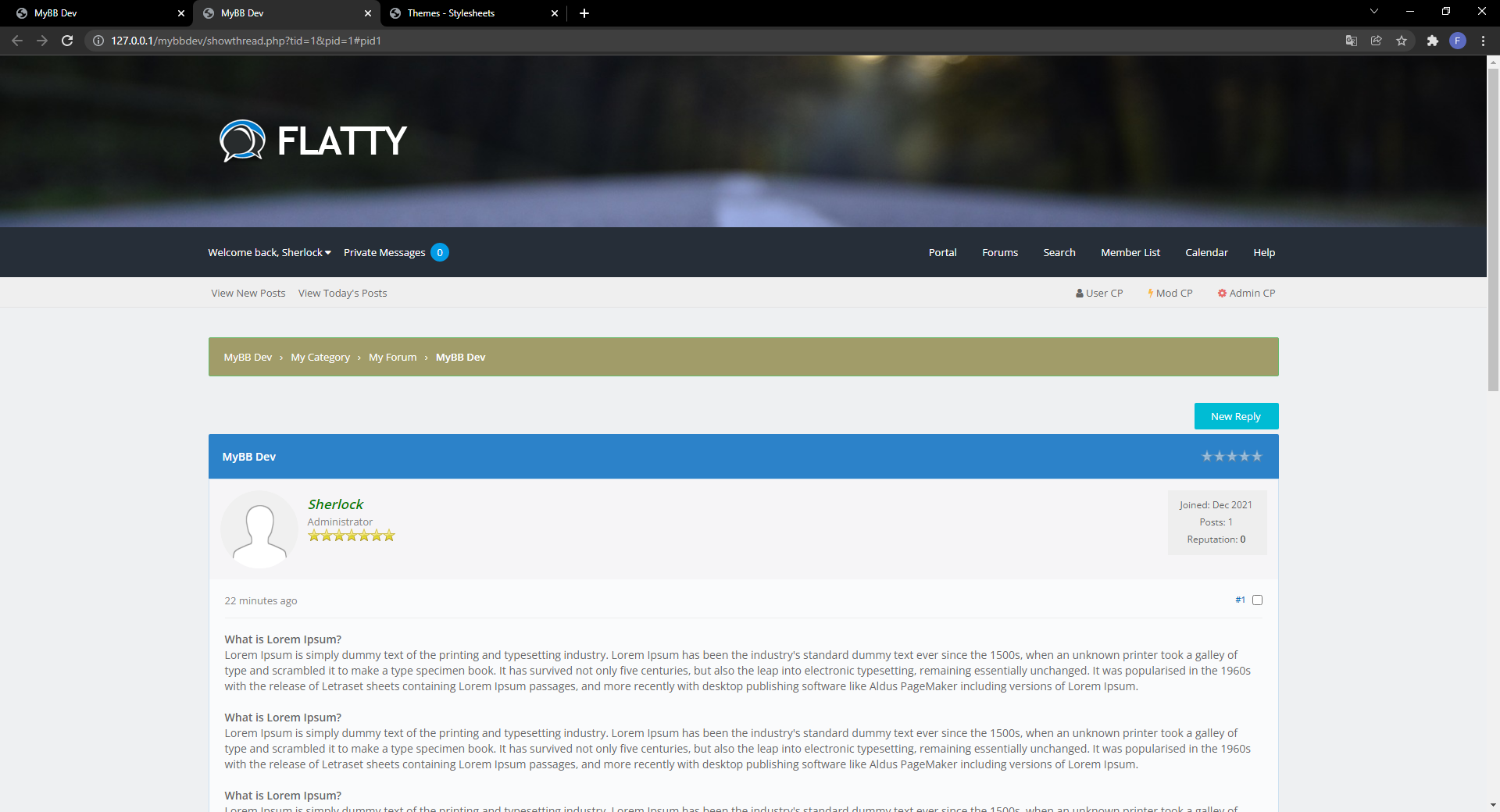Open Portal in the navigation menu

(x=942, y=252)
